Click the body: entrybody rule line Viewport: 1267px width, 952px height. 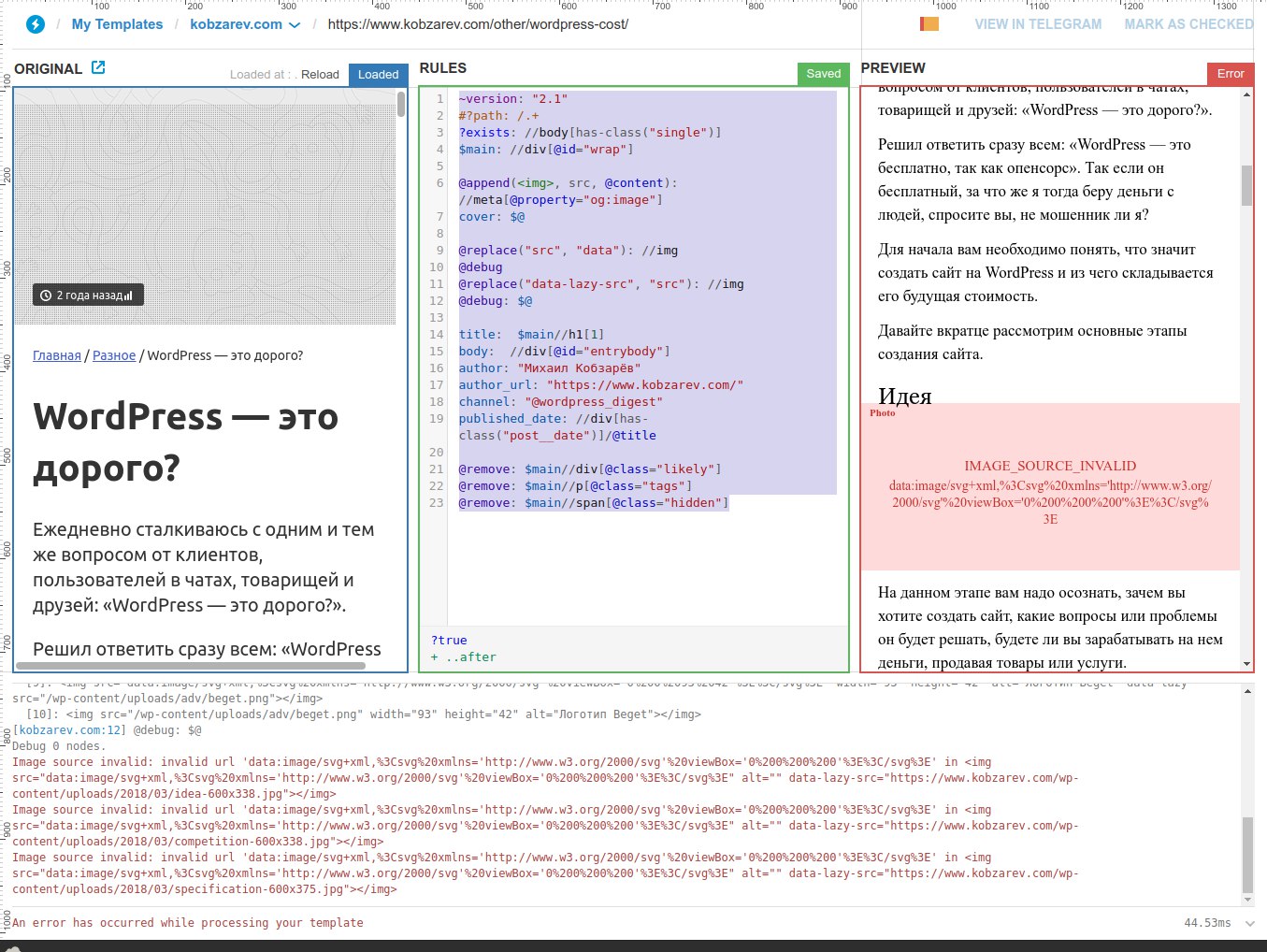point(565,352)
